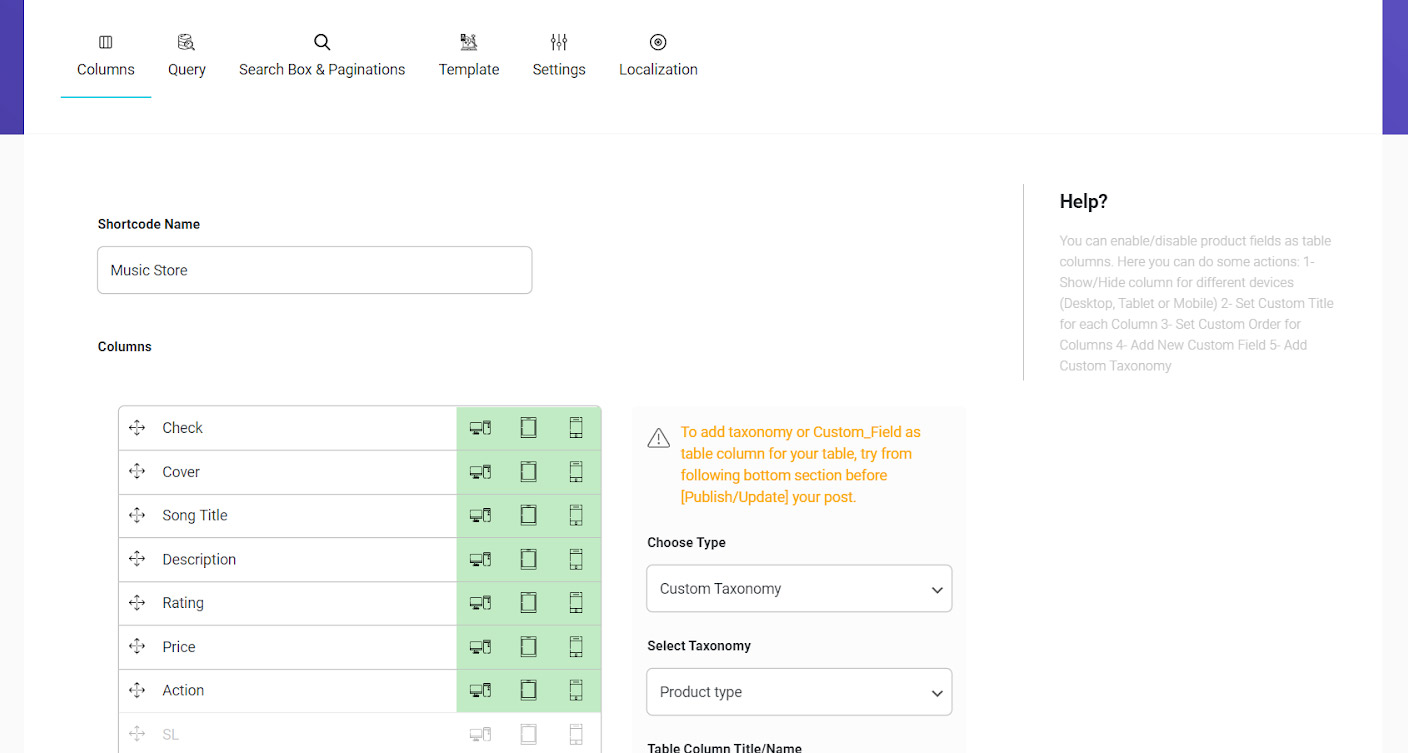The width and height of the screenshot is (1408, 753).
Task: Toggle desktop visibility for Cover column
Action: [x=480, y=472]
